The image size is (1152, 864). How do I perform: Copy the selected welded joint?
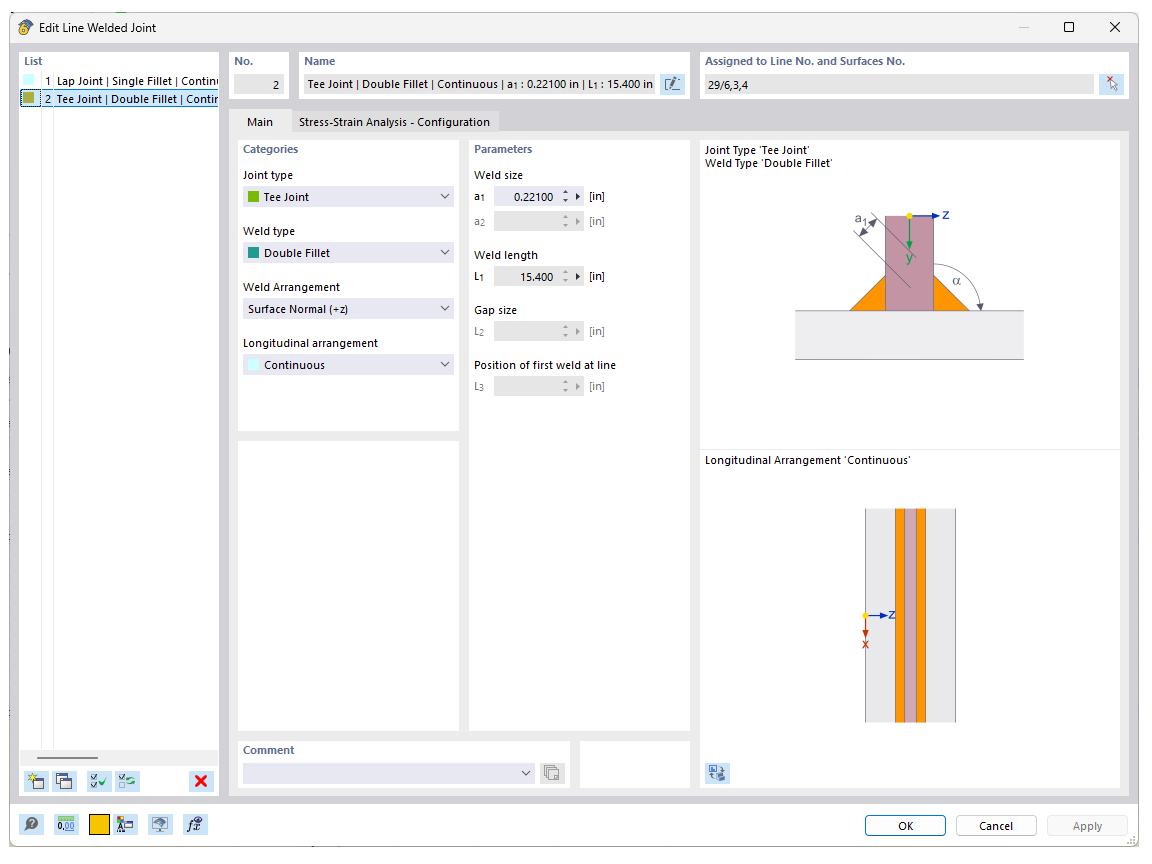tap(64, 781)
